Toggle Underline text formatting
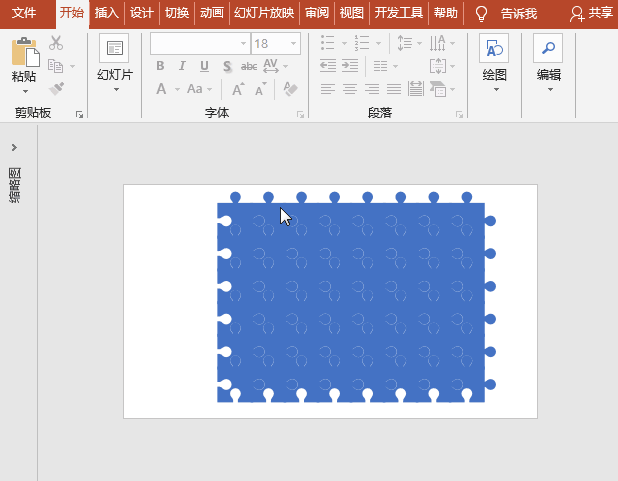Viewport: 618px width, 481px height. coord(204,66)
